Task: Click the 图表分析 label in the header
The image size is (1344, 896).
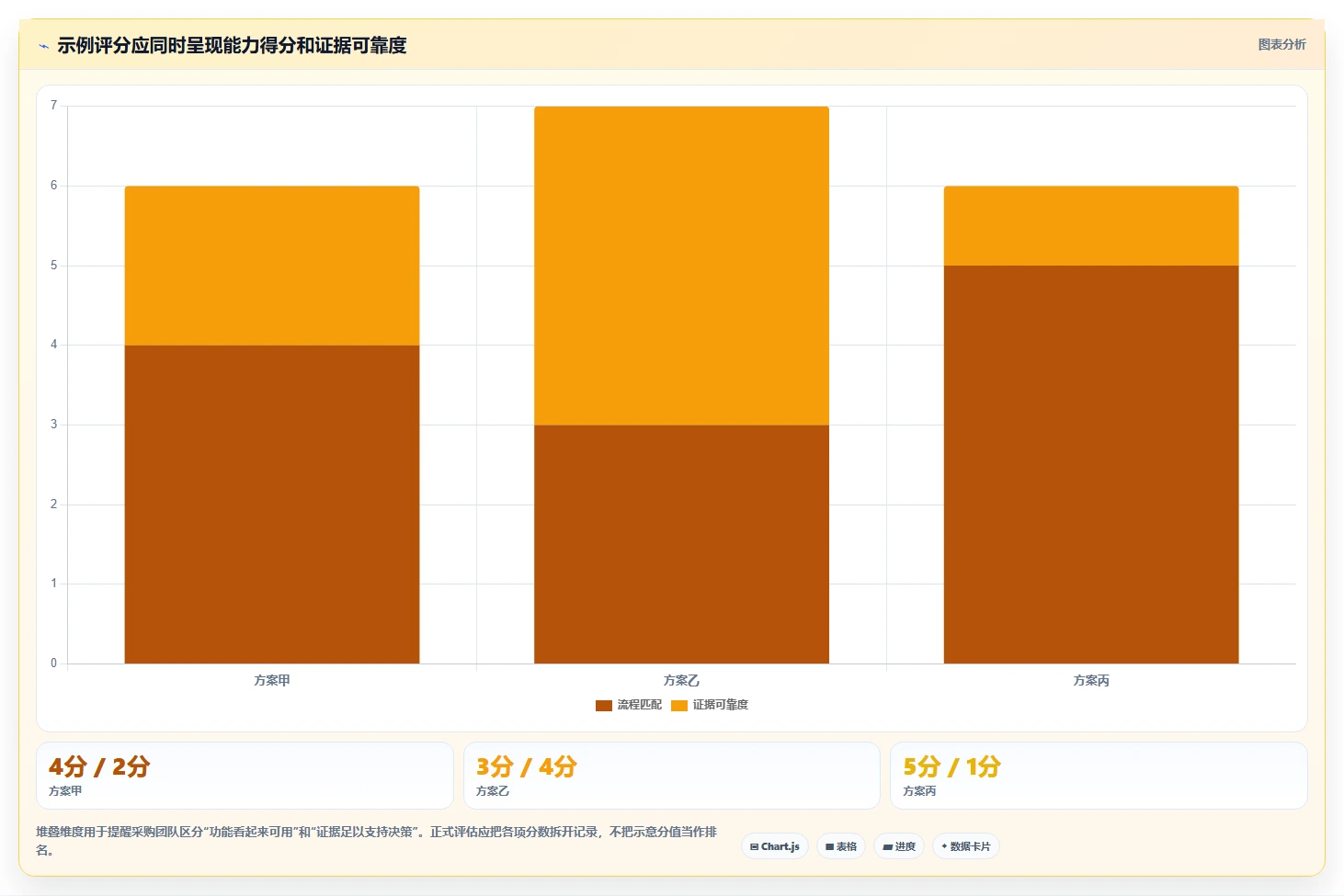Action: coord(1281,44)
